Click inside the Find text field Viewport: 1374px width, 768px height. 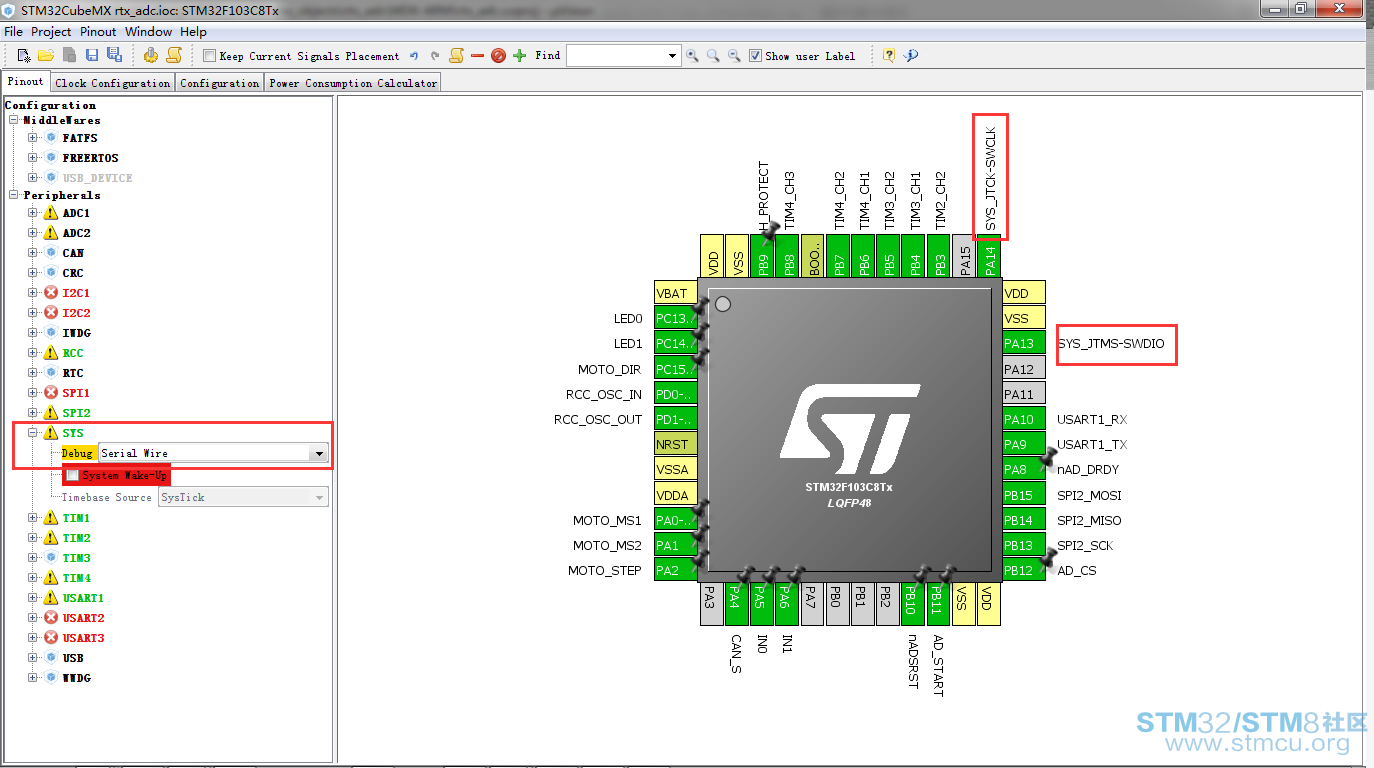[616, 56]
